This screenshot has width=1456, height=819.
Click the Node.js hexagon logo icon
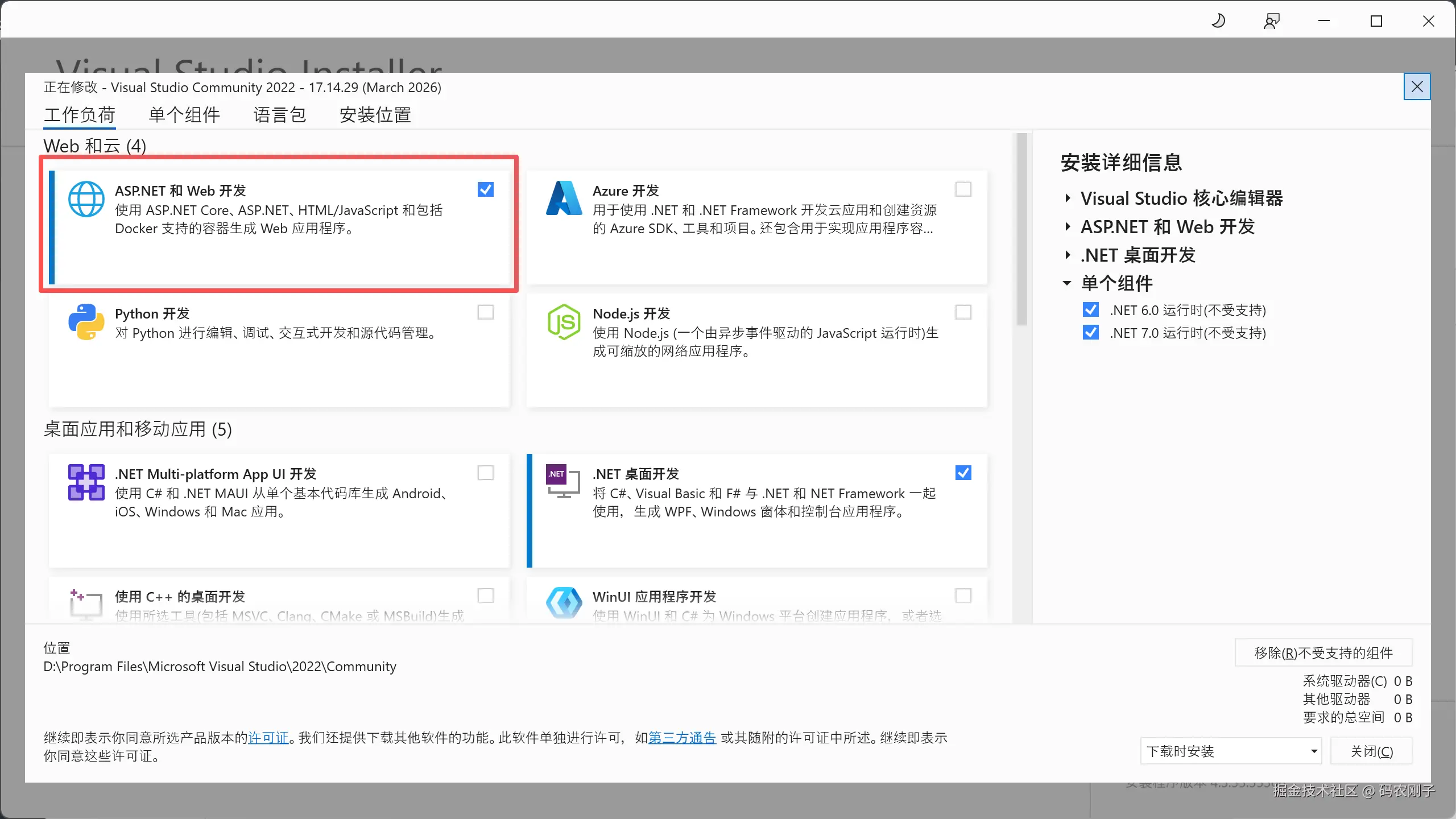point(564,322)
